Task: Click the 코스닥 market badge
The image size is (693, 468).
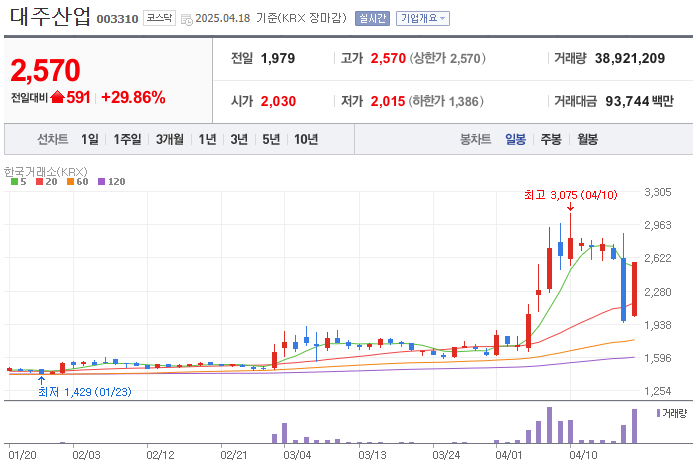Action: pyautogui.click(x=159, y=18)
